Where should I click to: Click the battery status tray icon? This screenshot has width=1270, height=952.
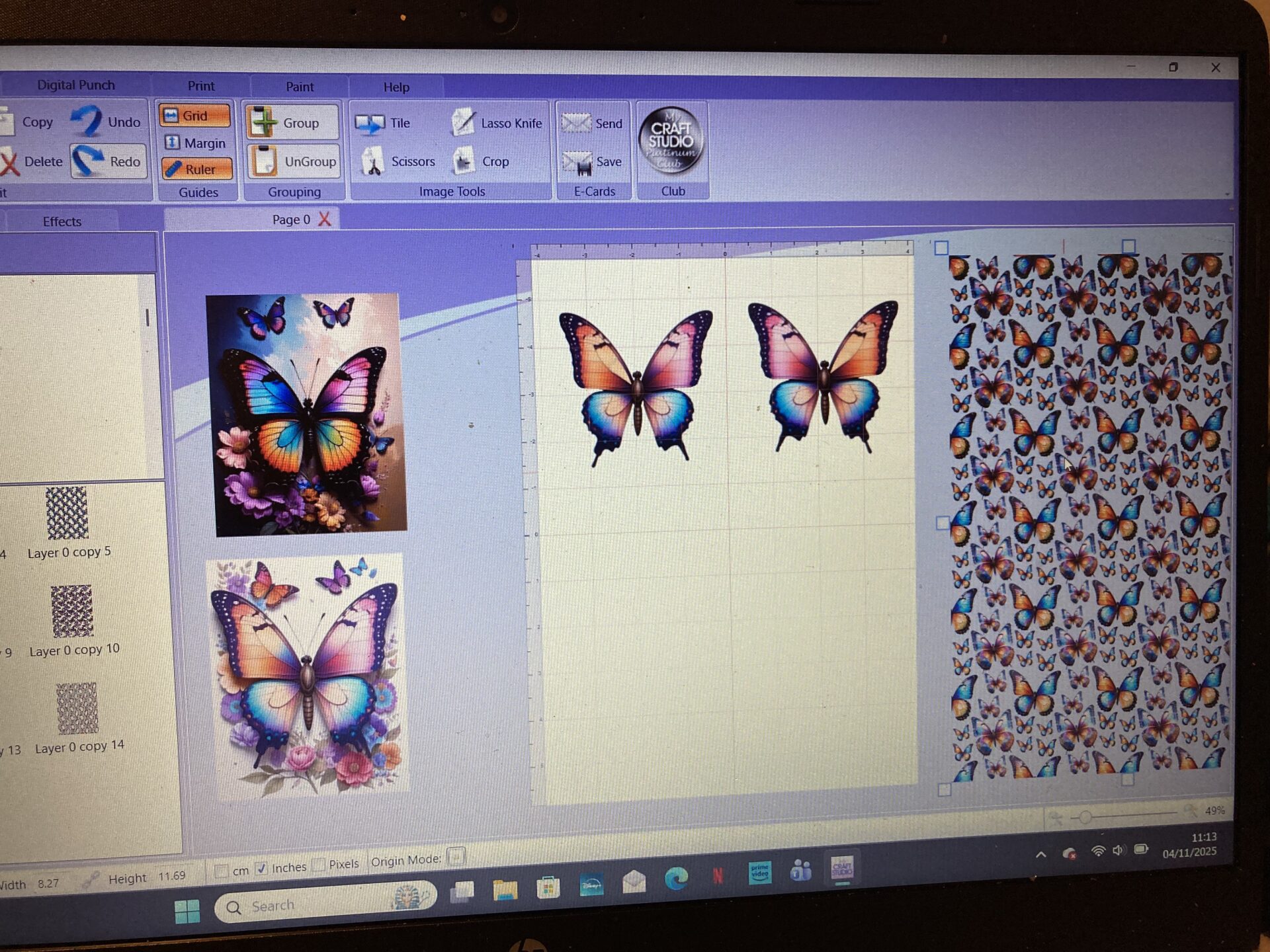[1141, 849]
